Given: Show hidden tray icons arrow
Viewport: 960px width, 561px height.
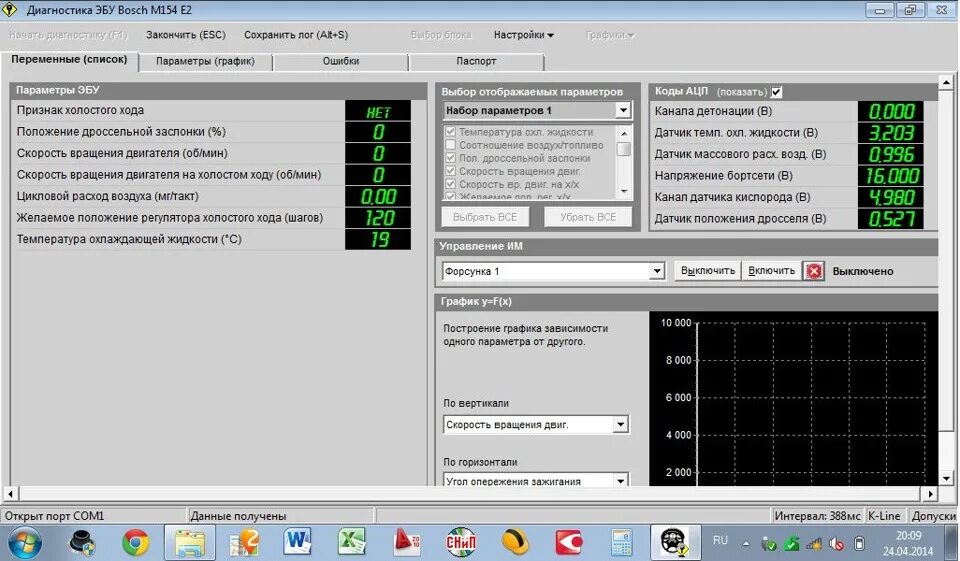Looking at the screenshot, I should [746, 543].
